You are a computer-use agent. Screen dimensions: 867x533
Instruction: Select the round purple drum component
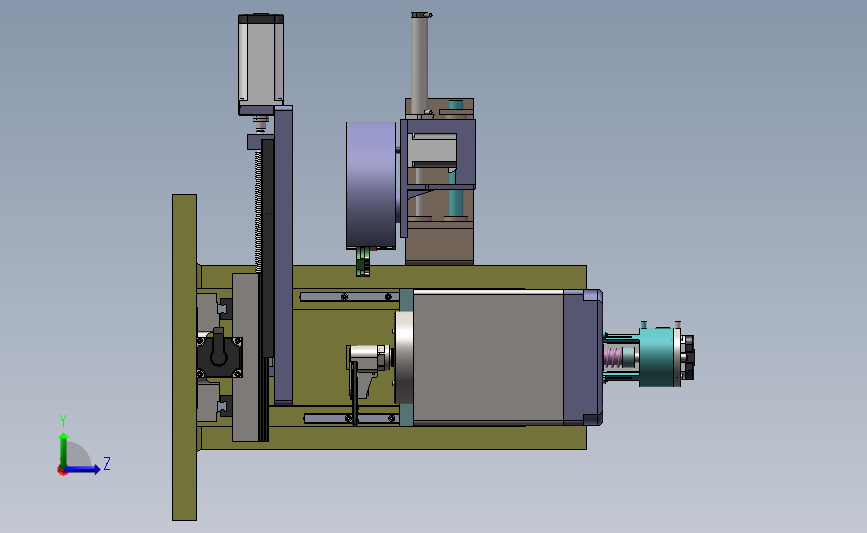[371, 185]
